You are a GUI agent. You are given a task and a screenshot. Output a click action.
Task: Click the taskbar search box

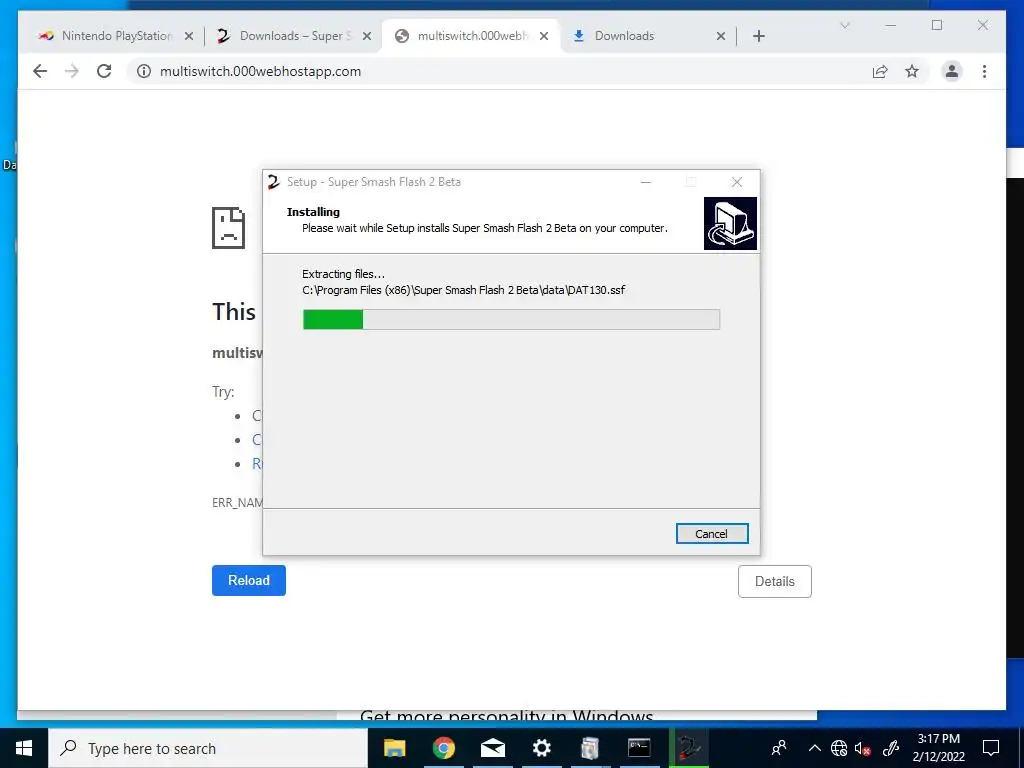click(208, 748)
